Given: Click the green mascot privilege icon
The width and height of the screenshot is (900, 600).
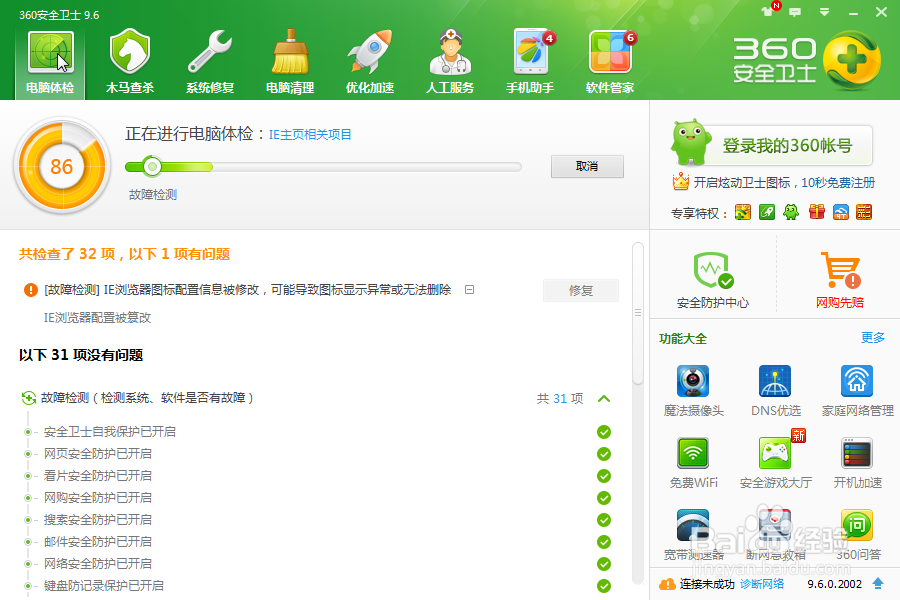Looking at the screenshot, I should tap(791, 212).
